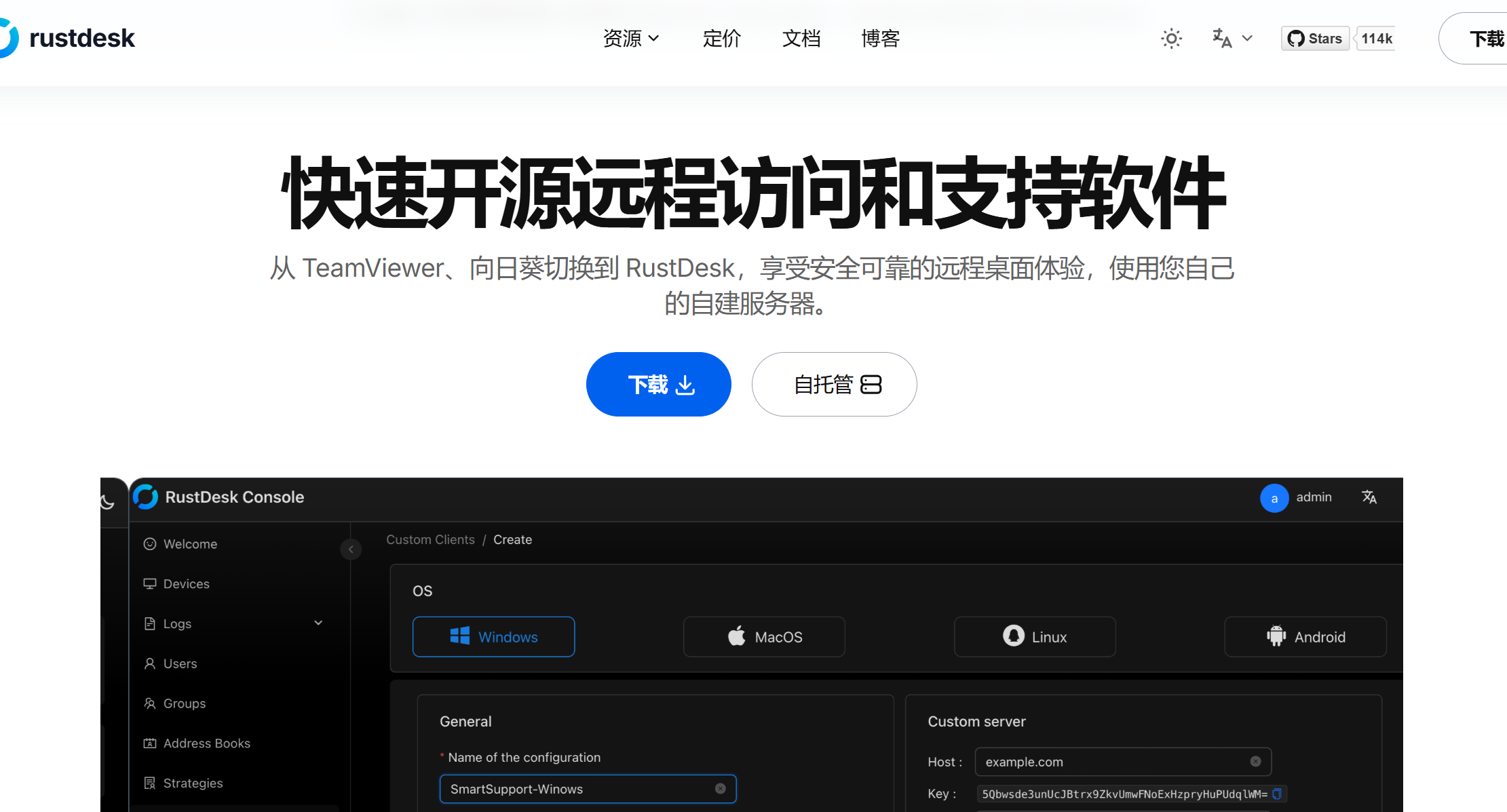
Task: Clear the SmartSupport-Winows name field
Action: pos(721,788)
